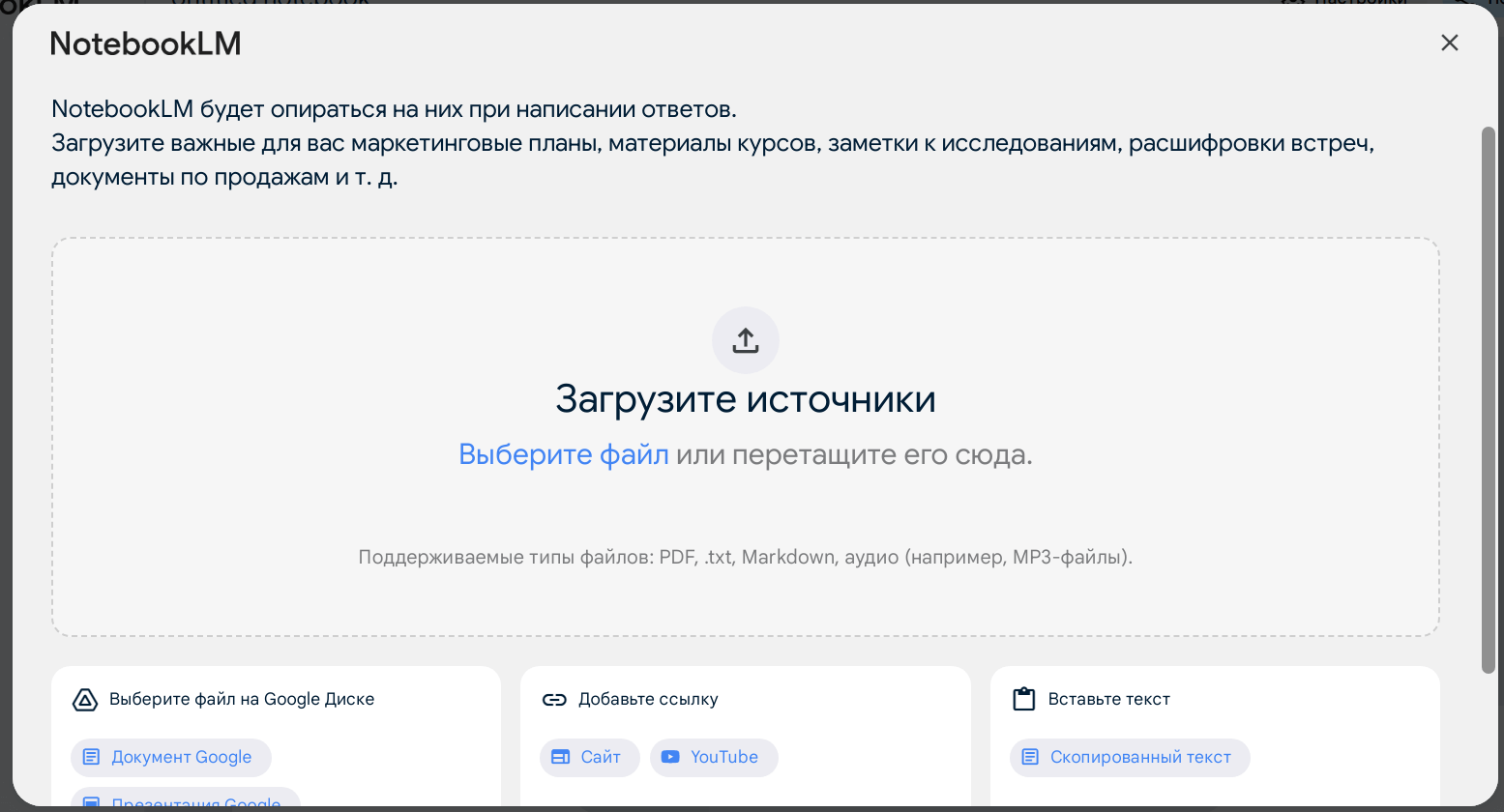The width and height of the screenshot is (1504, 812).
Task: Click the link chain icon
Action: point(554,700)
